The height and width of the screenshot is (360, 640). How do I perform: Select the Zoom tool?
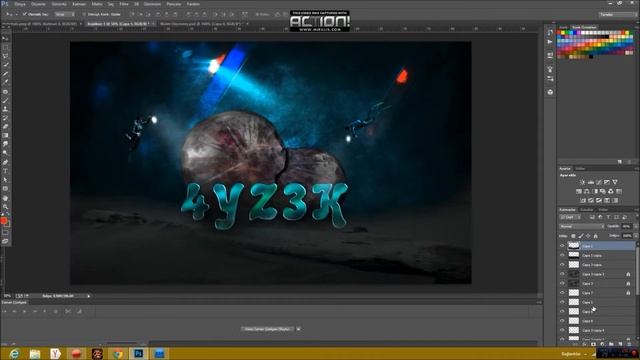click(x=5, y=207)
